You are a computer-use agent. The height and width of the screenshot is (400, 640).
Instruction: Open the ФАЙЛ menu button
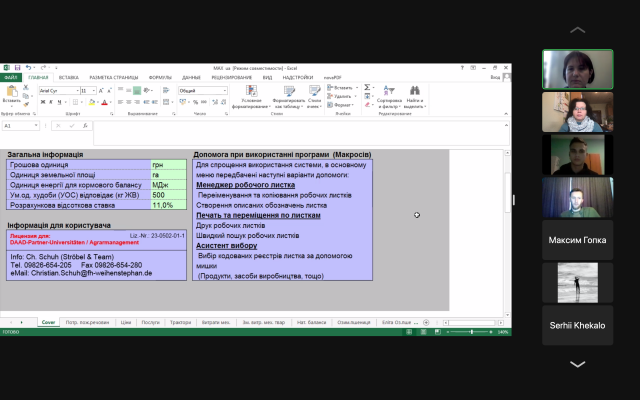tap(11, 77)
